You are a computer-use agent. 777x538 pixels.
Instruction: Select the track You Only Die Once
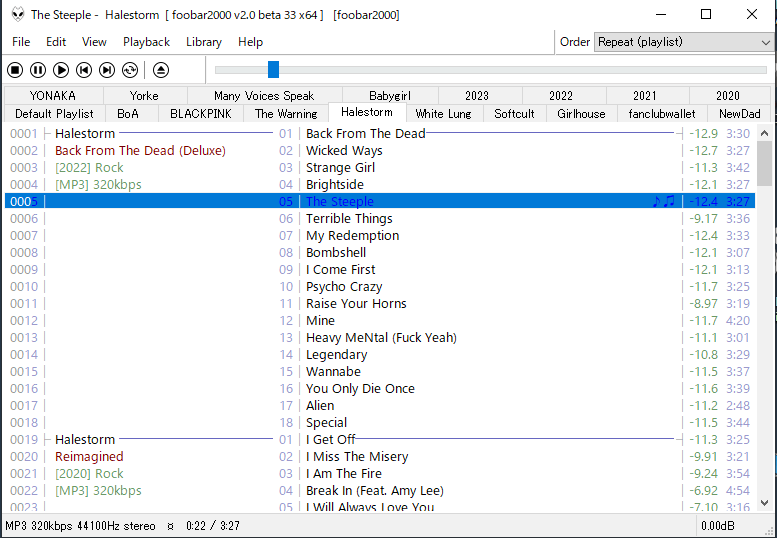pyautogui.click(x=360, y=389)
